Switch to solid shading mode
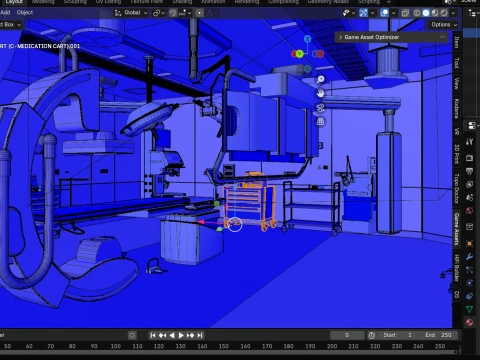This screenshot has width=480, height=360. tap(426, 13)
